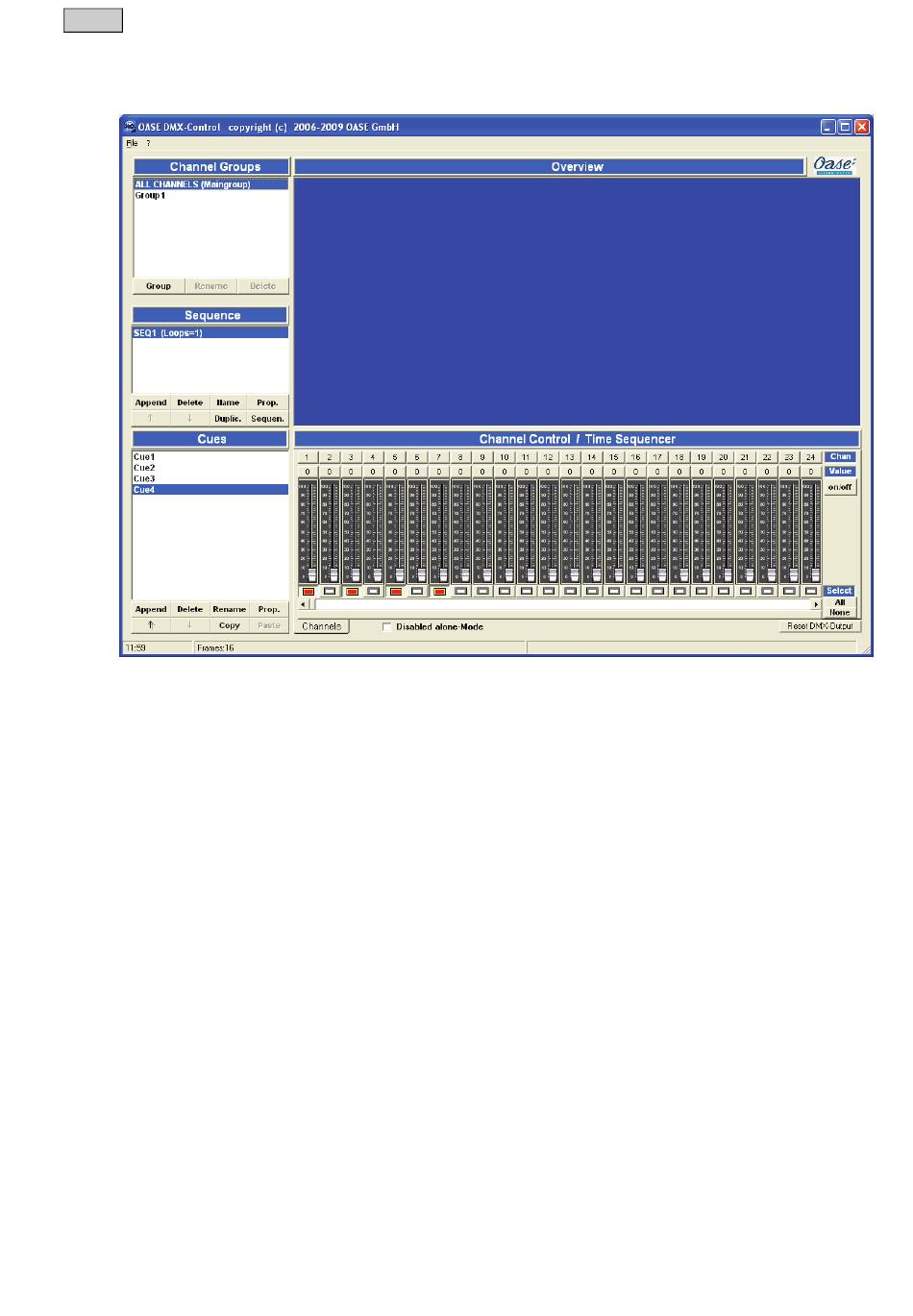Click the channel 1 fader slider
913x1316 pixels.
click(x=311, y=573)
